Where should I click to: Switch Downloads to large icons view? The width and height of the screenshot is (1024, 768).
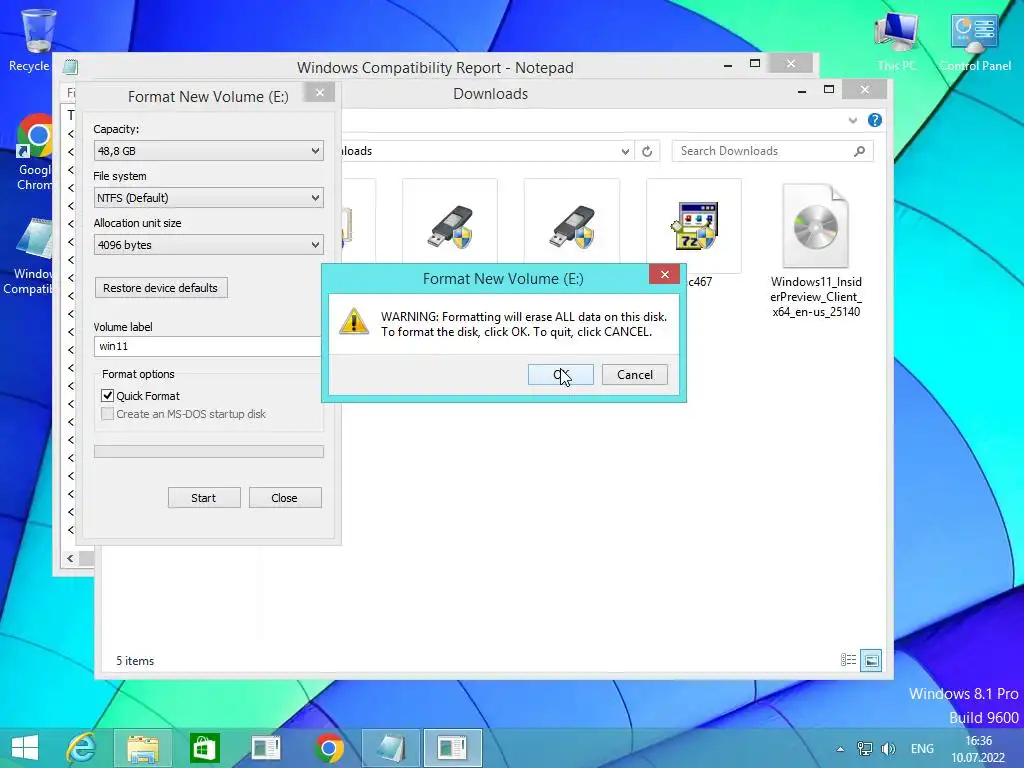pos(871,660)
